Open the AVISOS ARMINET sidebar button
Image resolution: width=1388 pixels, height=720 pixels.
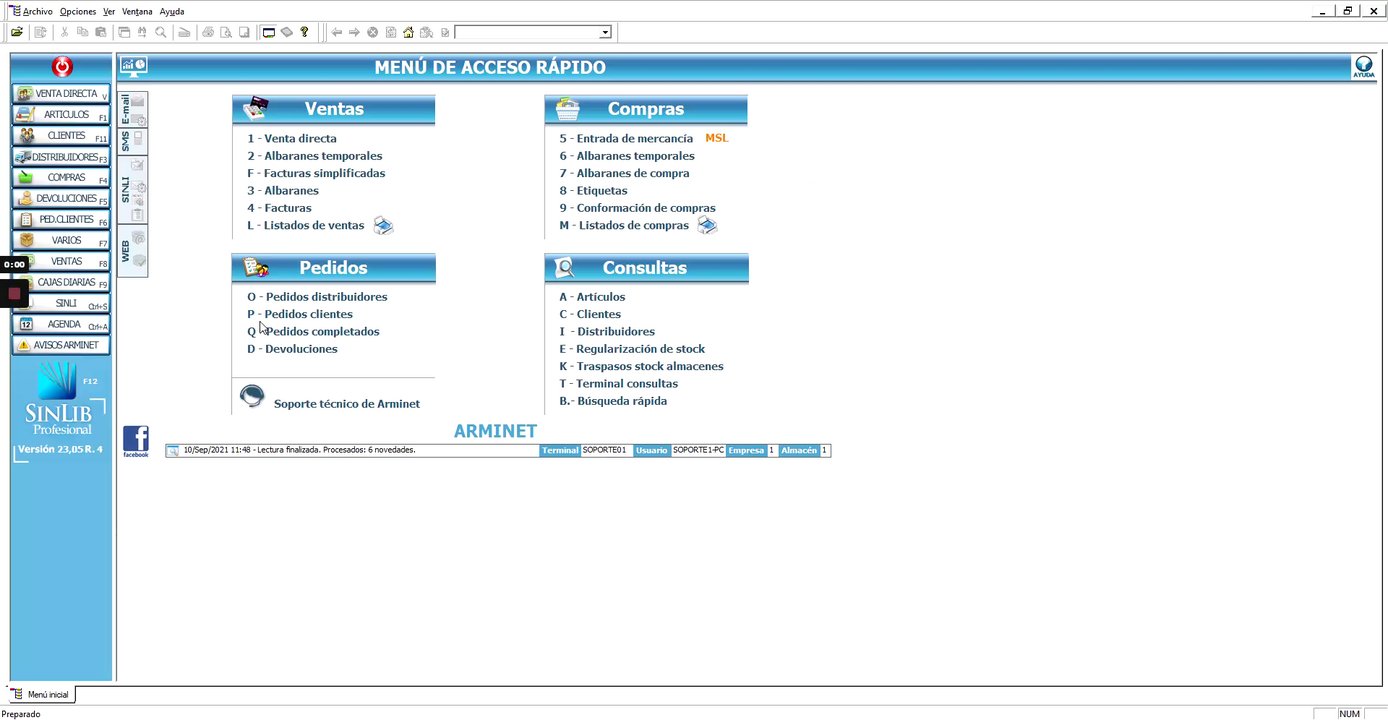point(62,345)
